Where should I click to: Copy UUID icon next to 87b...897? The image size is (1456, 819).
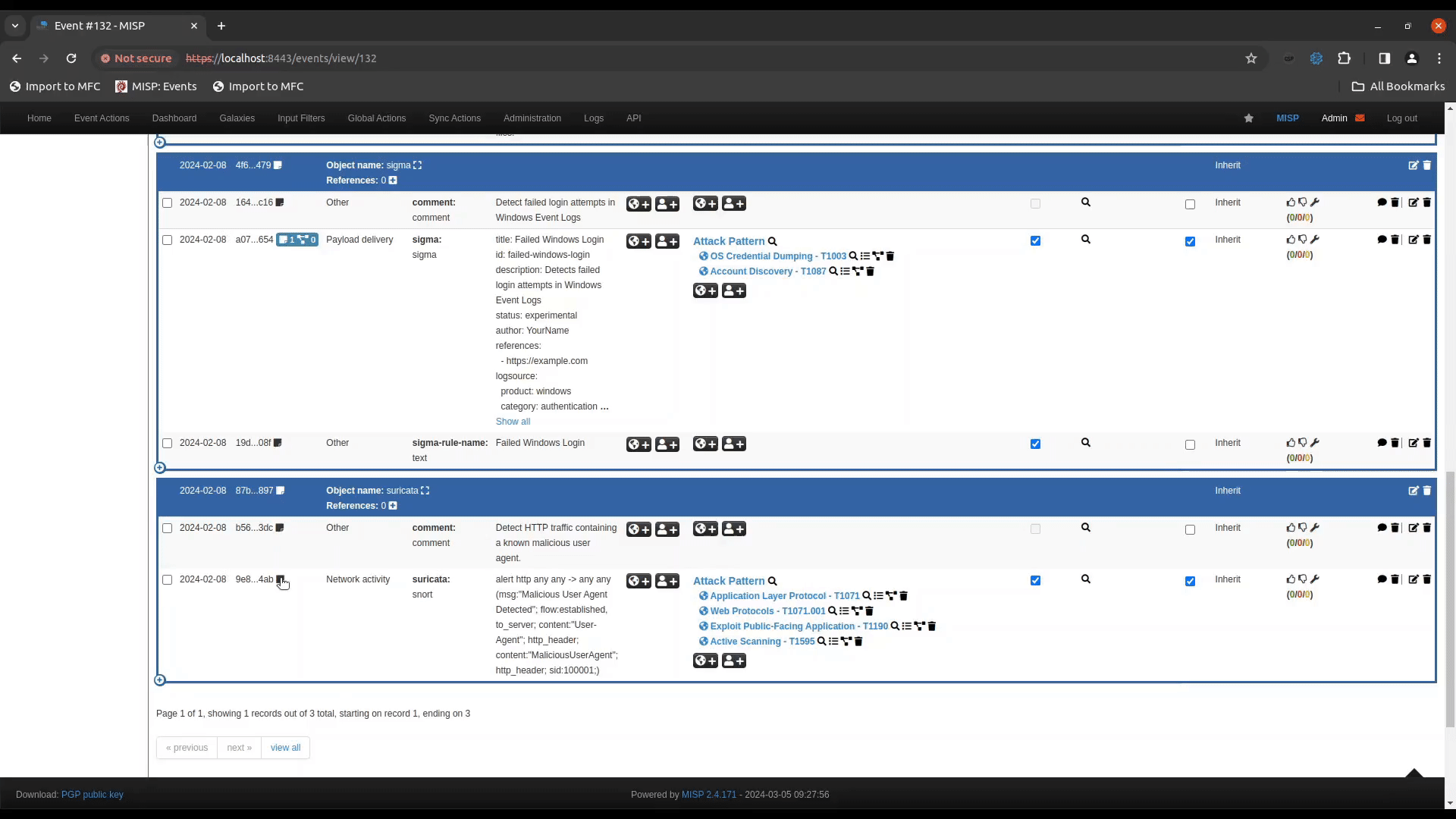coord(281,491)
